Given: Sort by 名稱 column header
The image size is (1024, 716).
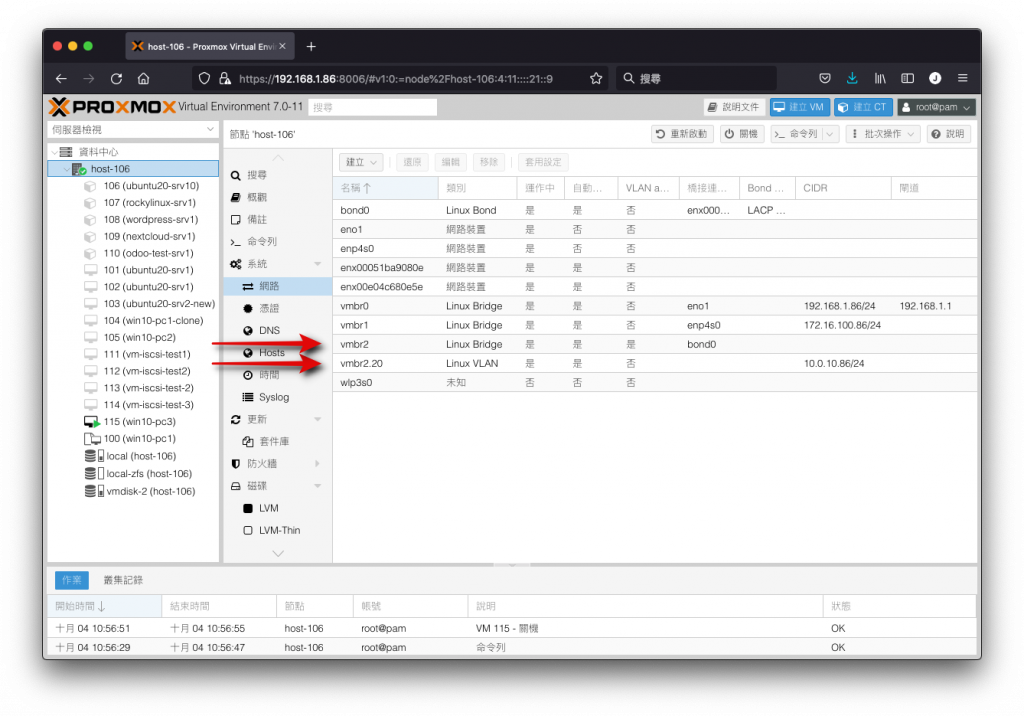Looking at the screenshot, I should (385, 188).
